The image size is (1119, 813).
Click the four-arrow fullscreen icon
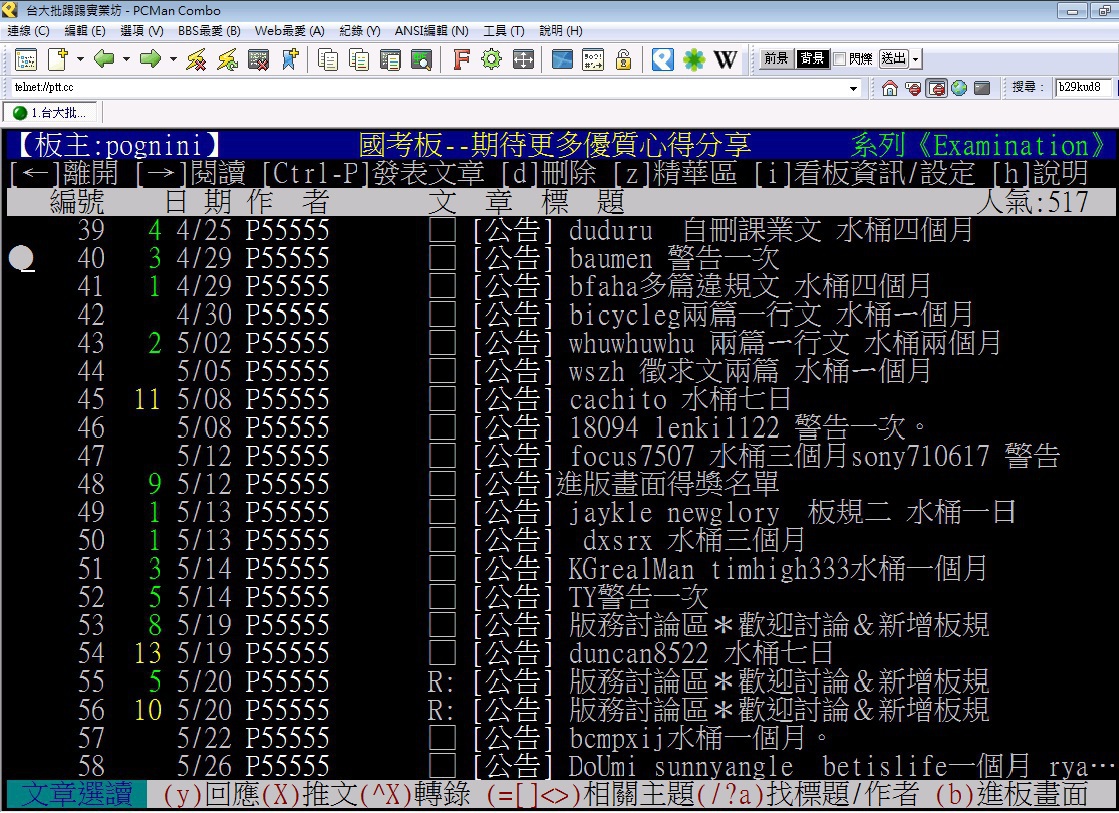(x=523, y=59)
